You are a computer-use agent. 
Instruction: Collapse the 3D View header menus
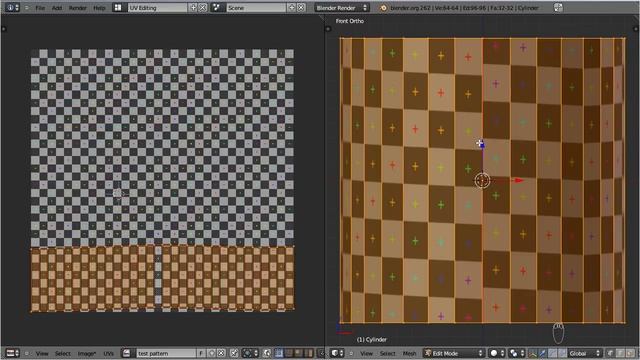tap(351, 353)
